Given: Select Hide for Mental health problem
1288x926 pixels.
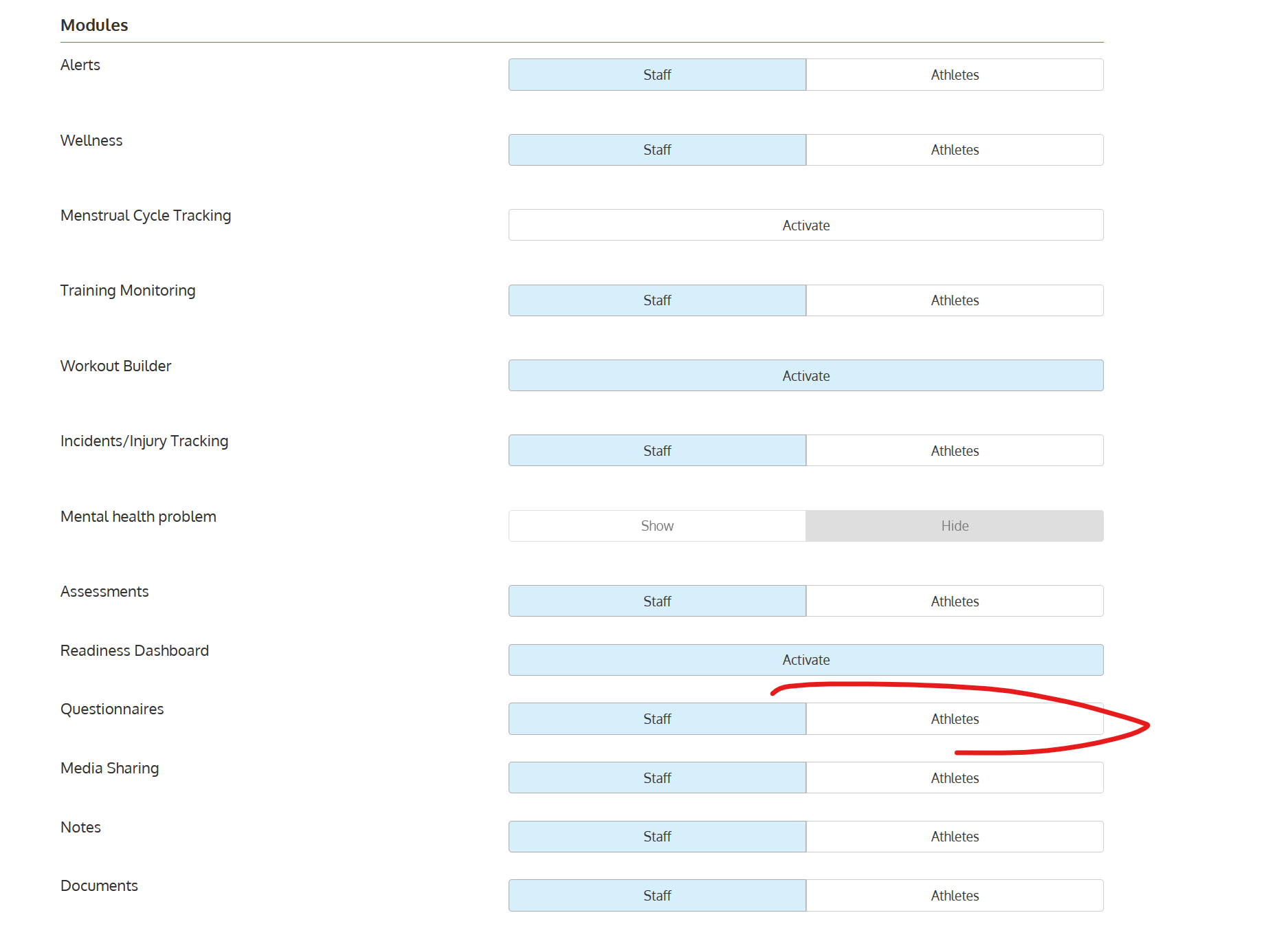Looking at the screenshot, I should (x=955, y=526).
